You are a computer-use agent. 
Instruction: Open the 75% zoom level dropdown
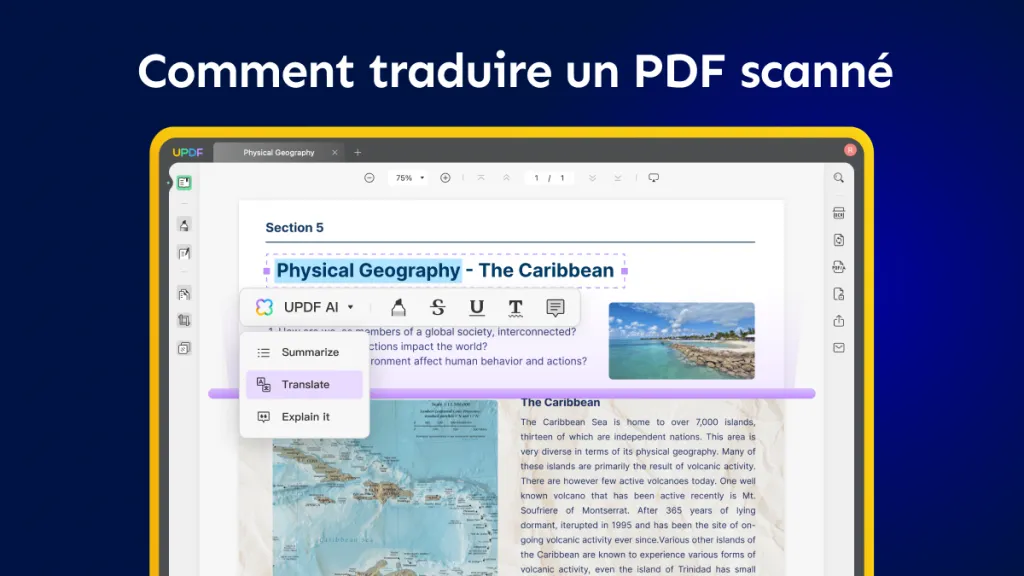(x=407, y=177)
